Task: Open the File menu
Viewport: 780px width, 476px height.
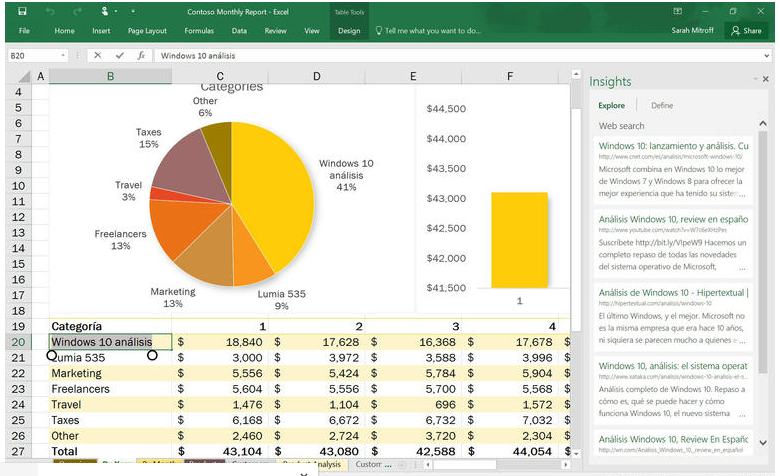Action: point(24,31)
